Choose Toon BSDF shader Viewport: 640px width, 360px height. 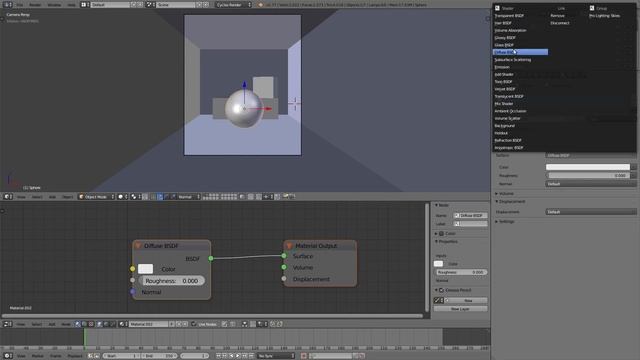tap(503, 82)
